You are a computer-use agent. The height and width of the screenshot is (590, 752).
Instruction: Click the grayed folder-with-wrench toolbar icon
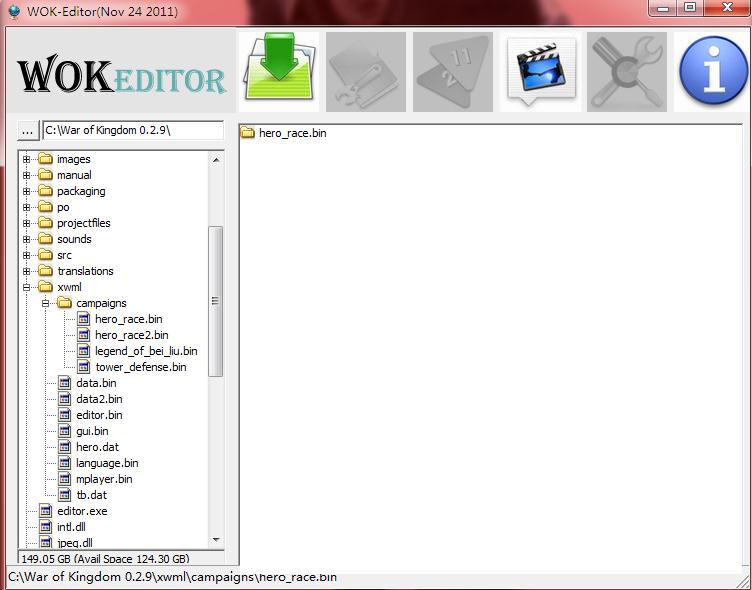point(366,72)
